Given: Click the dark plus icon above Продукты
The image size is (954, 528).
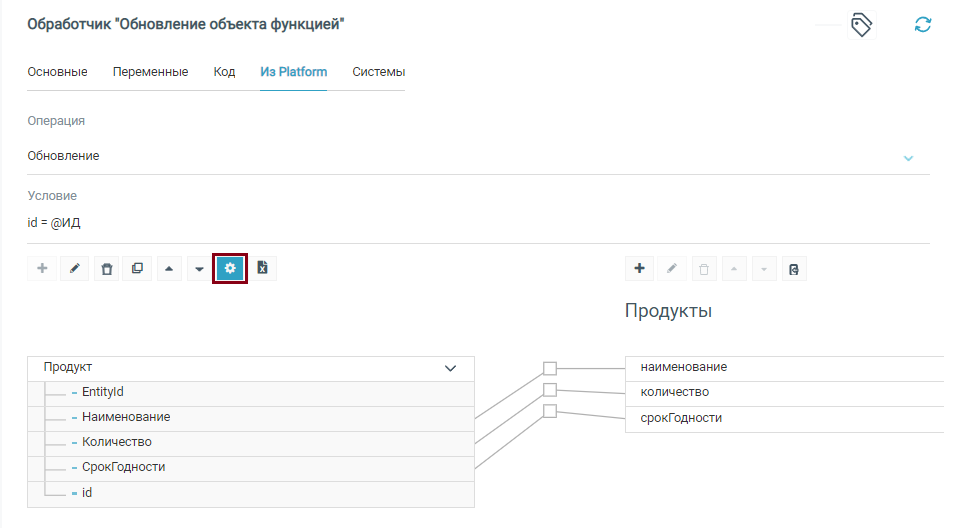Looking at the screenshot, I should point(640,268).
